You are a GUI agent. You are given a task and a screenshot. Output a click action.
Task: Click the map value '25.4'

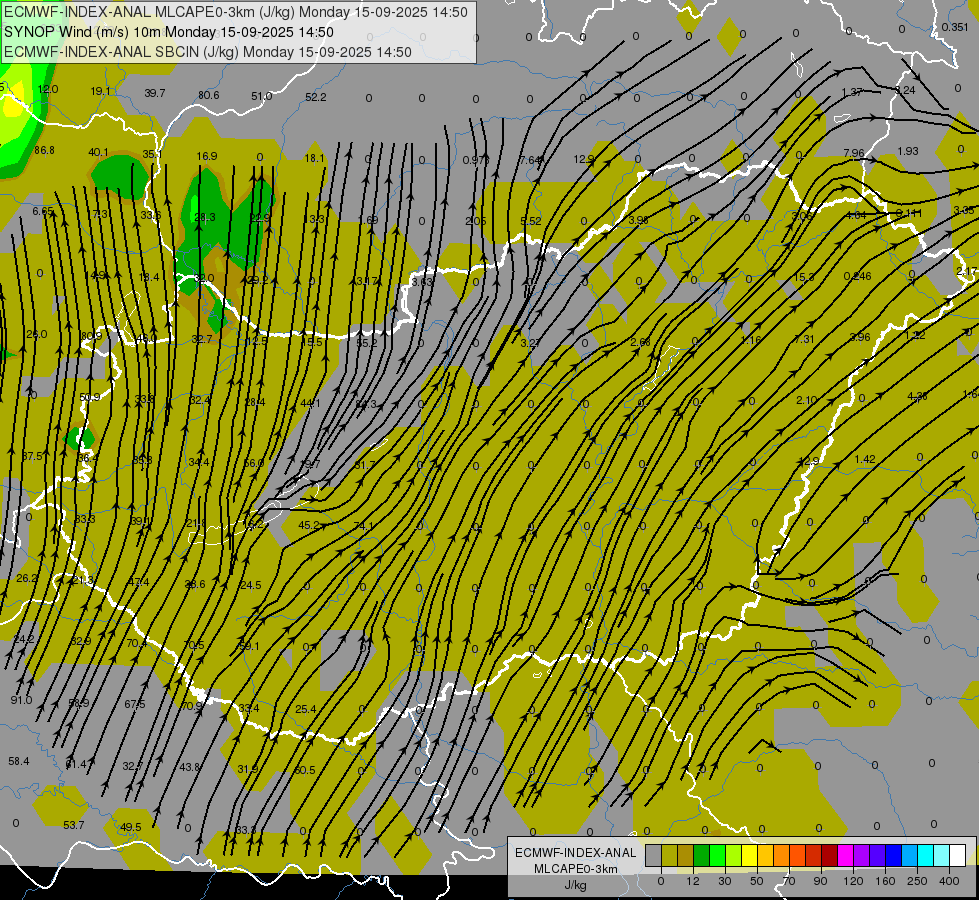pos(305,709)
